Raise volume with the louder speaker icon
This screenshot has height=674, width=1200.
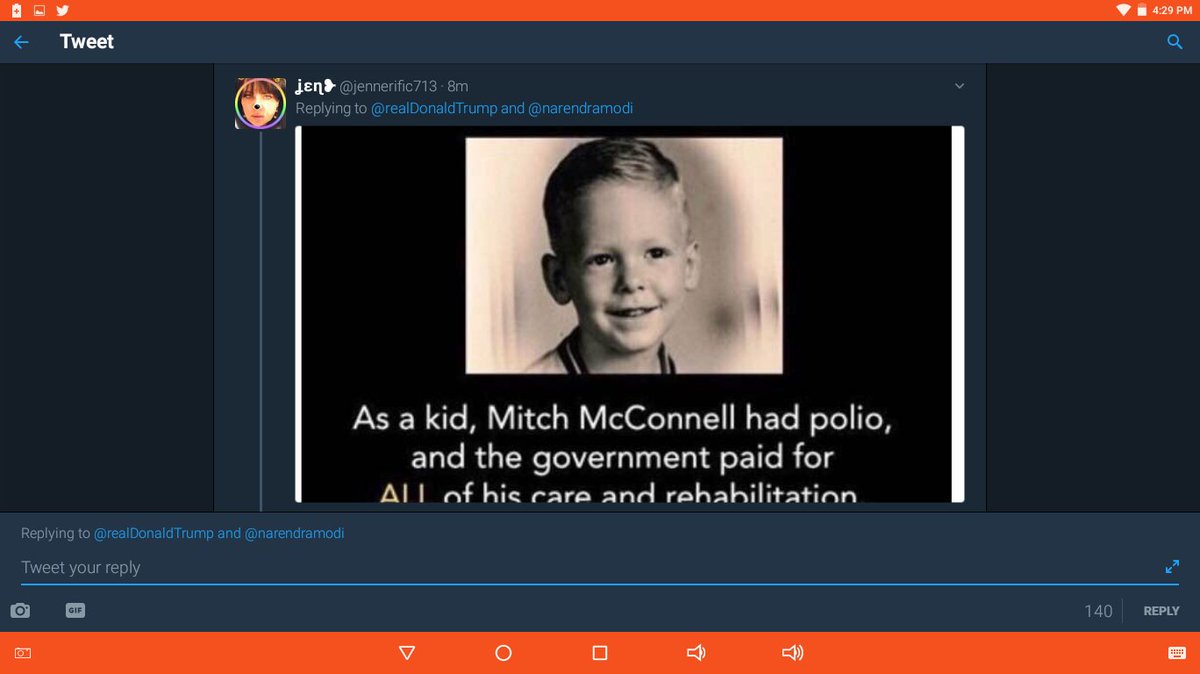[x=793, y=653]
